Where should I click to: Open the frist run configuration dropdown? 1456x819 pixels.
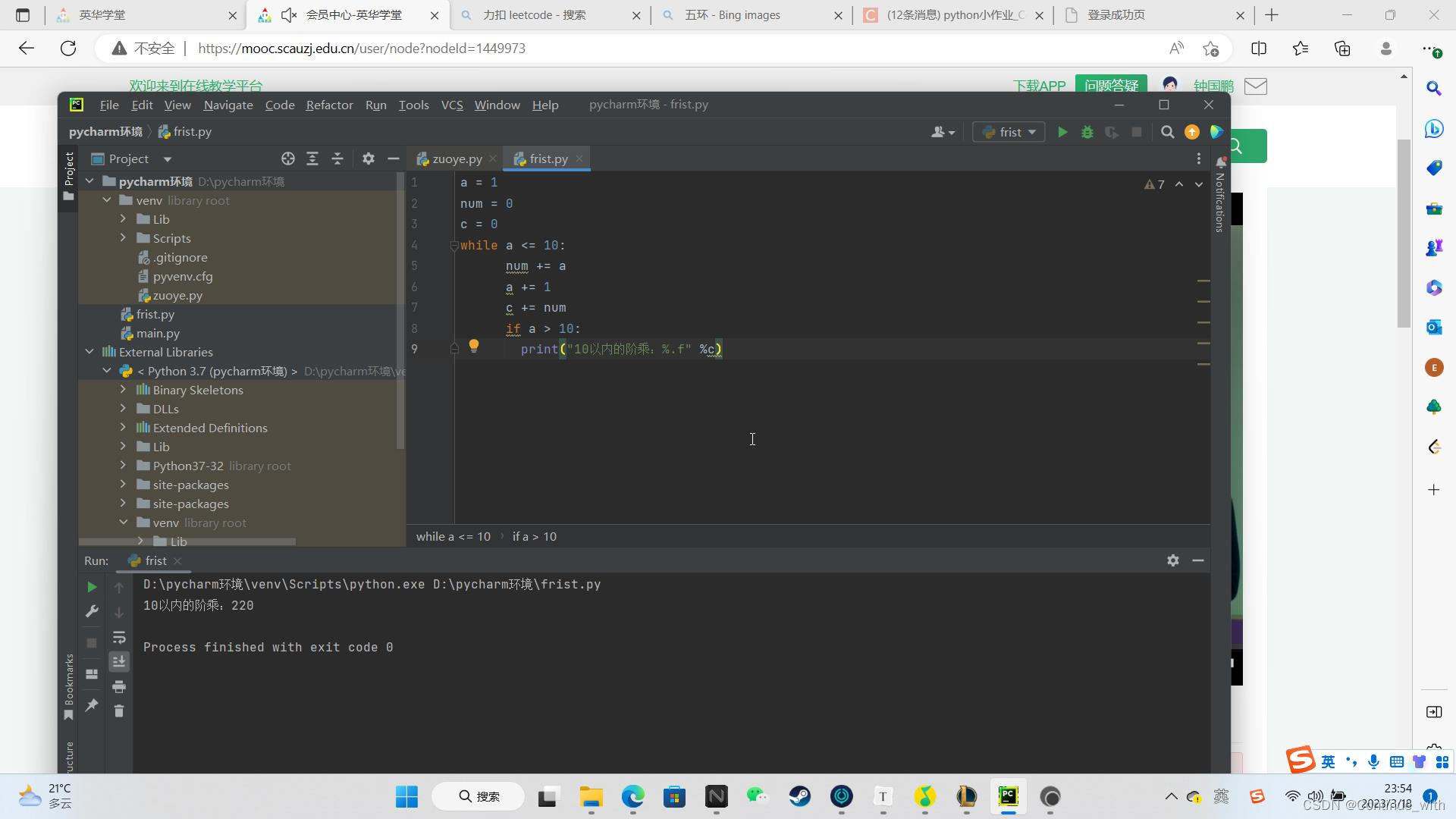(x=1009, y=132)
